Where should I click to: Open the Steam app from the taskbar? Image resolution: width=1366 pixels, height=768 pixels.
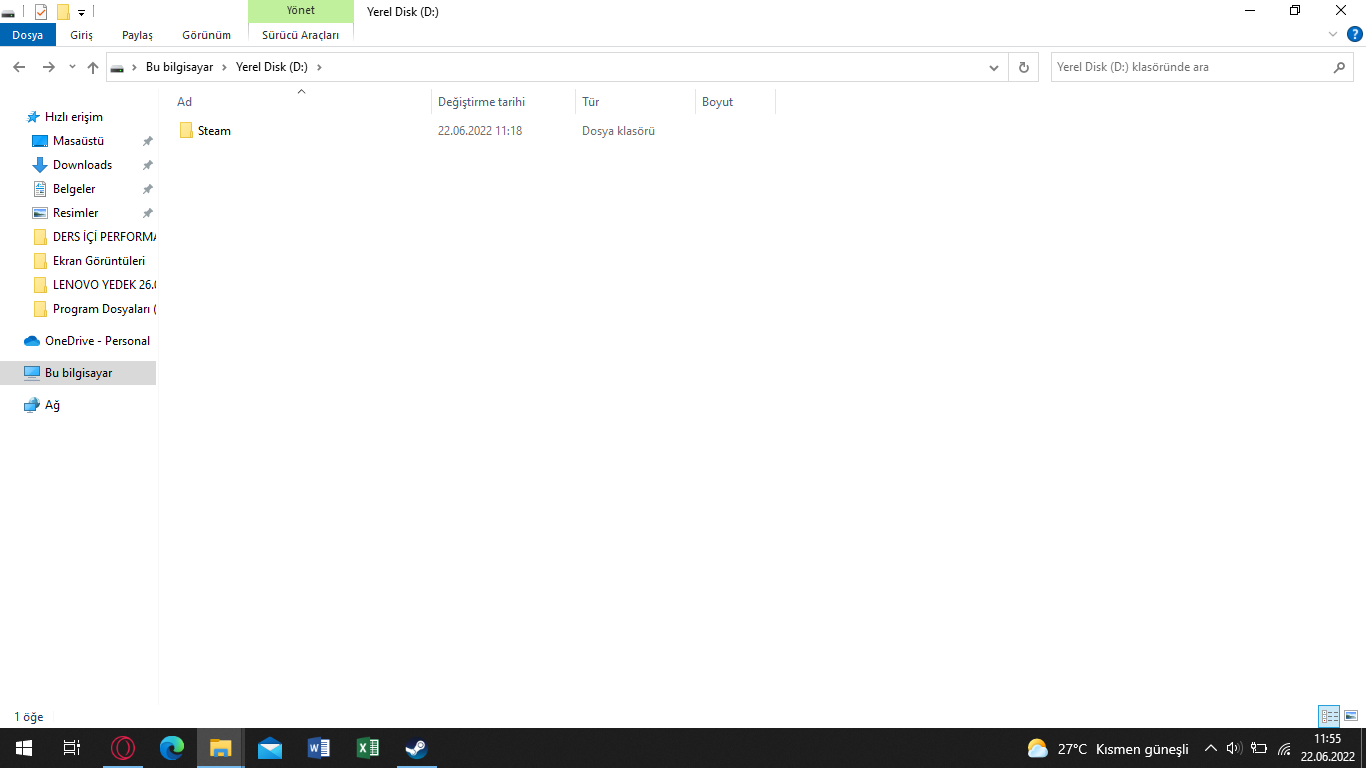coord(416,748)
